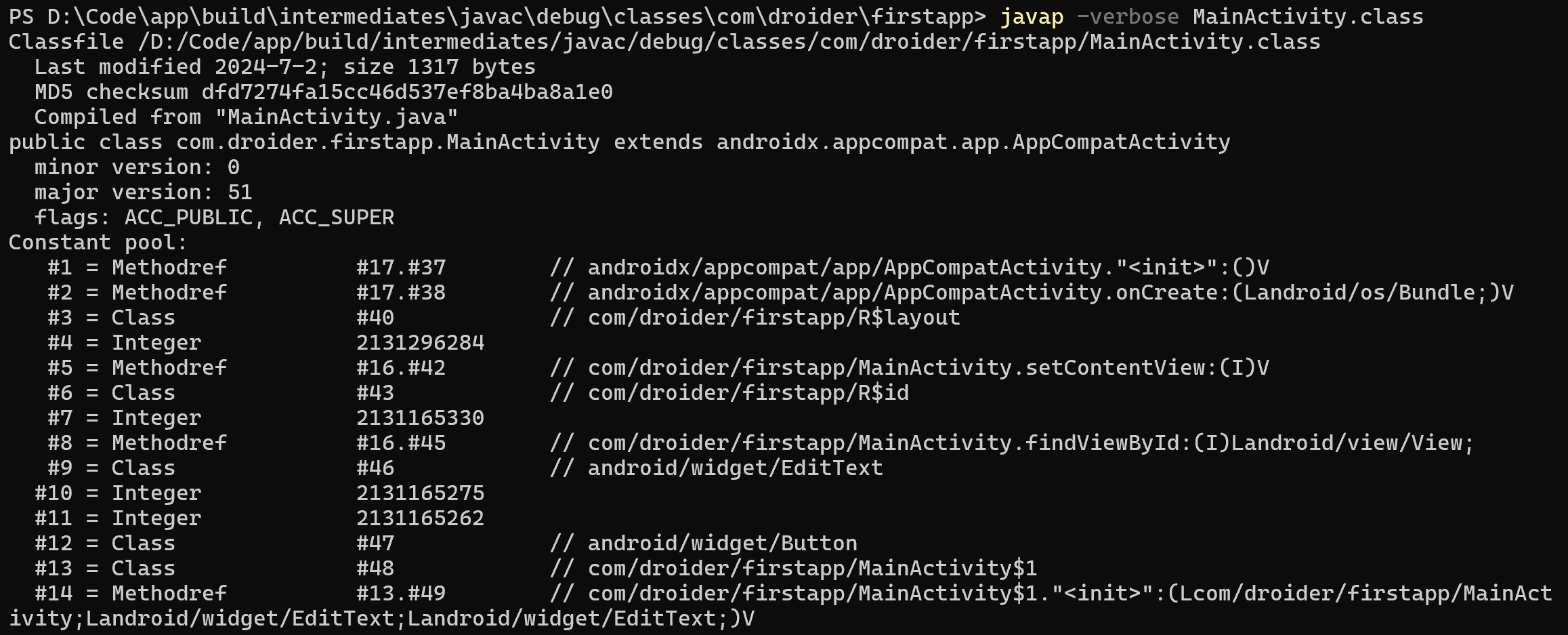
Task: Click 'androidx.appcompat.app.AppCompatActivity' superclass name
Action: 973,142
